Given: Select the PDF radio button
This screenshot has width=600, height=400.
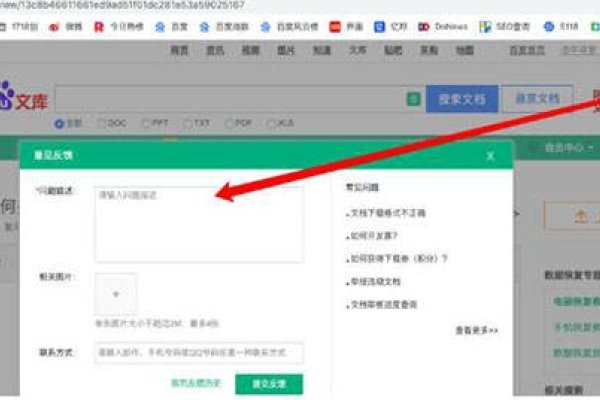Looking at the screenshot, I should pyautogui.click(x=229, y=123).
